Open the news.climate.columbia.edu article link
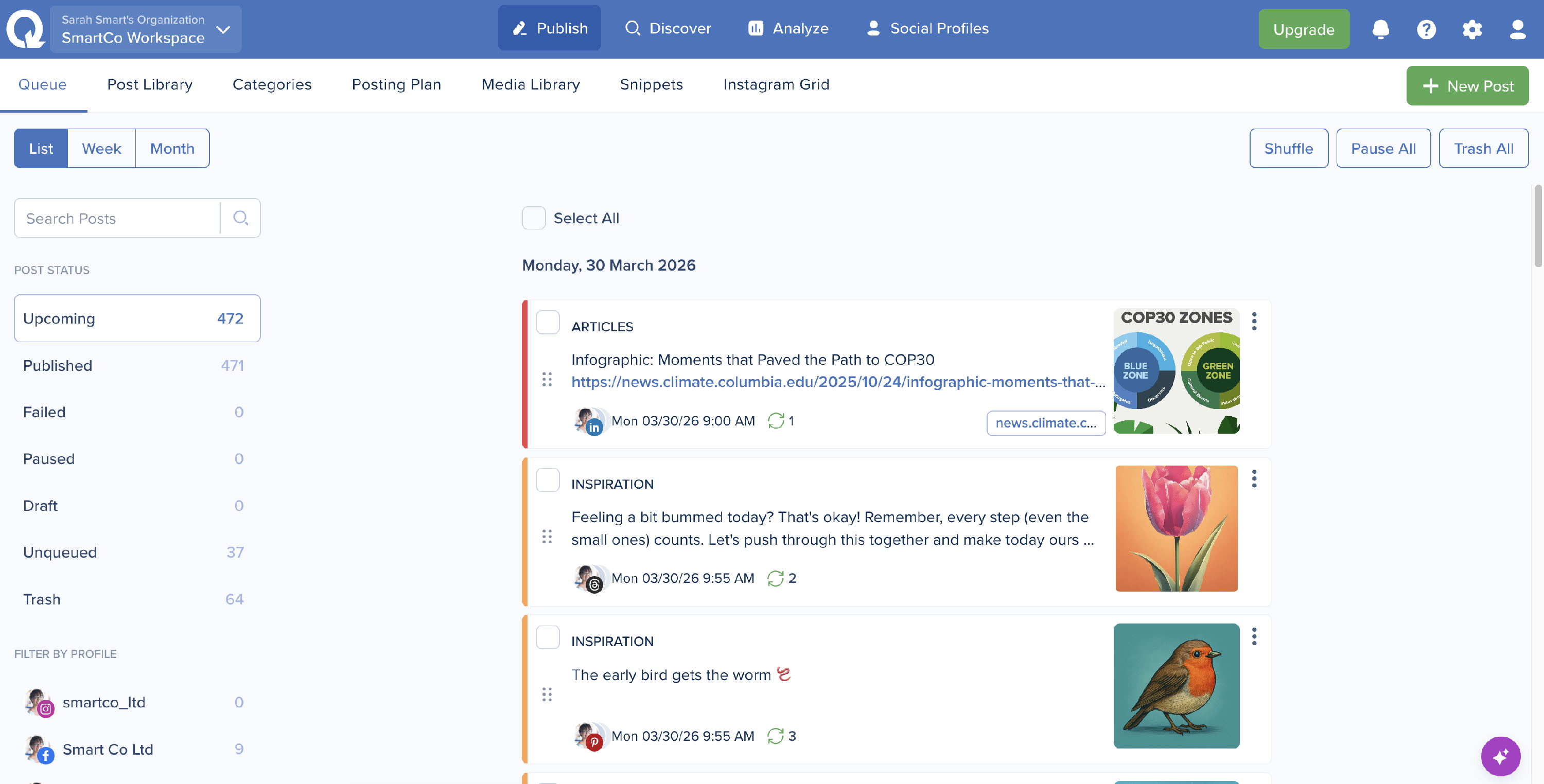The image size is (1544, 784). coord(838,382)
